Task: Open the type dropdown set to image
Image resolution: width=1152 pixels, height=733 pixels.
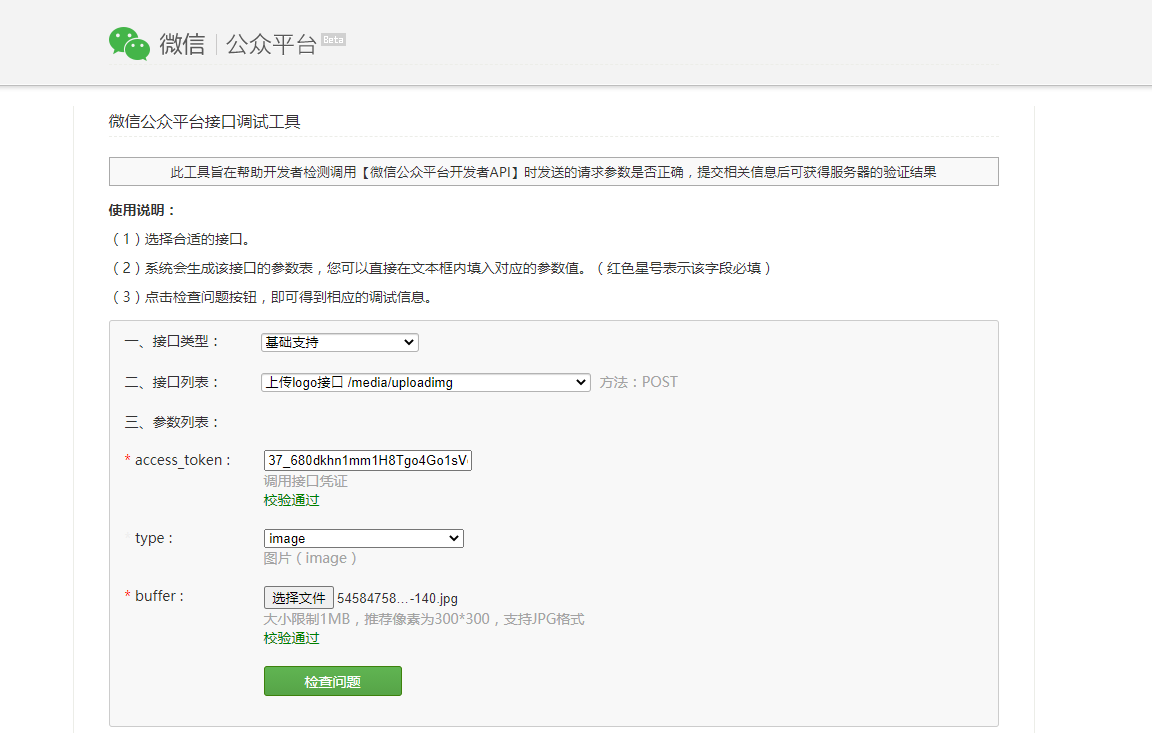Action: (364, 538)
